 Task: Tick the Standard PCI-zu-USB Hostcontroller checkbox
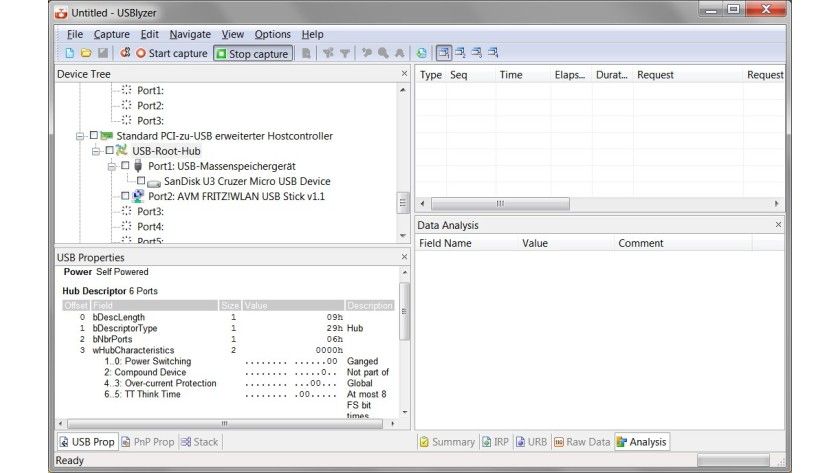94,135
